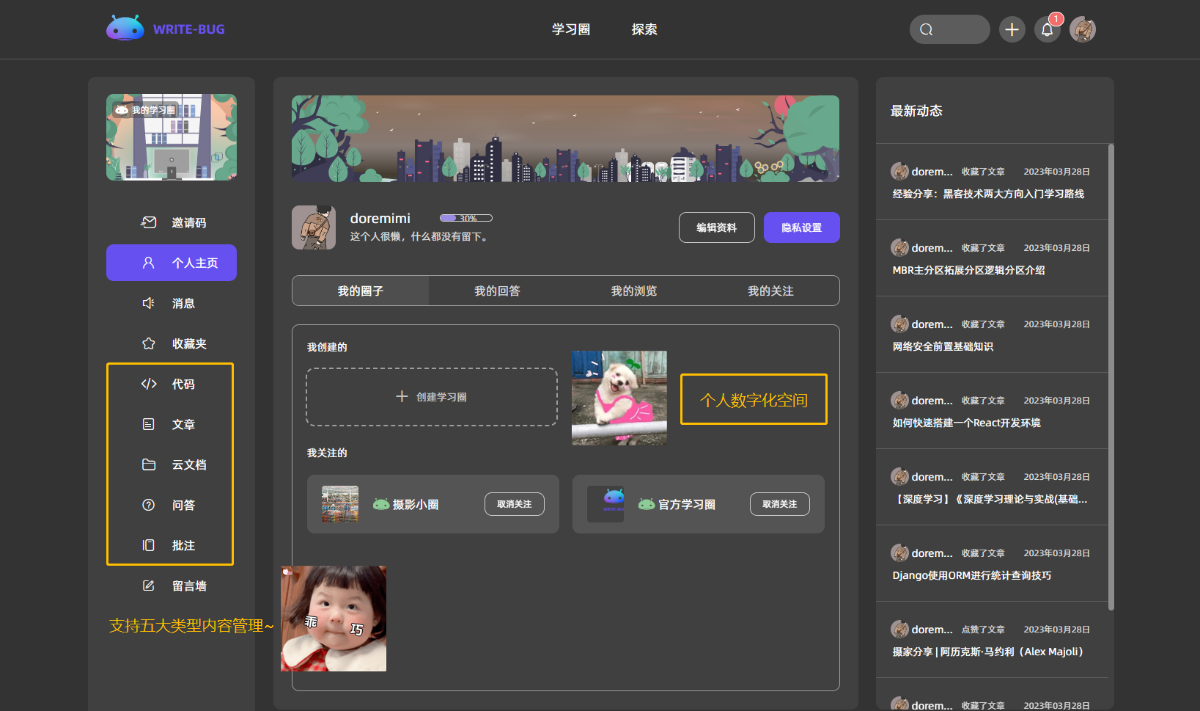
Task: Click the 摄影小圈 green mascot icon
Action: tap(380, 504)
